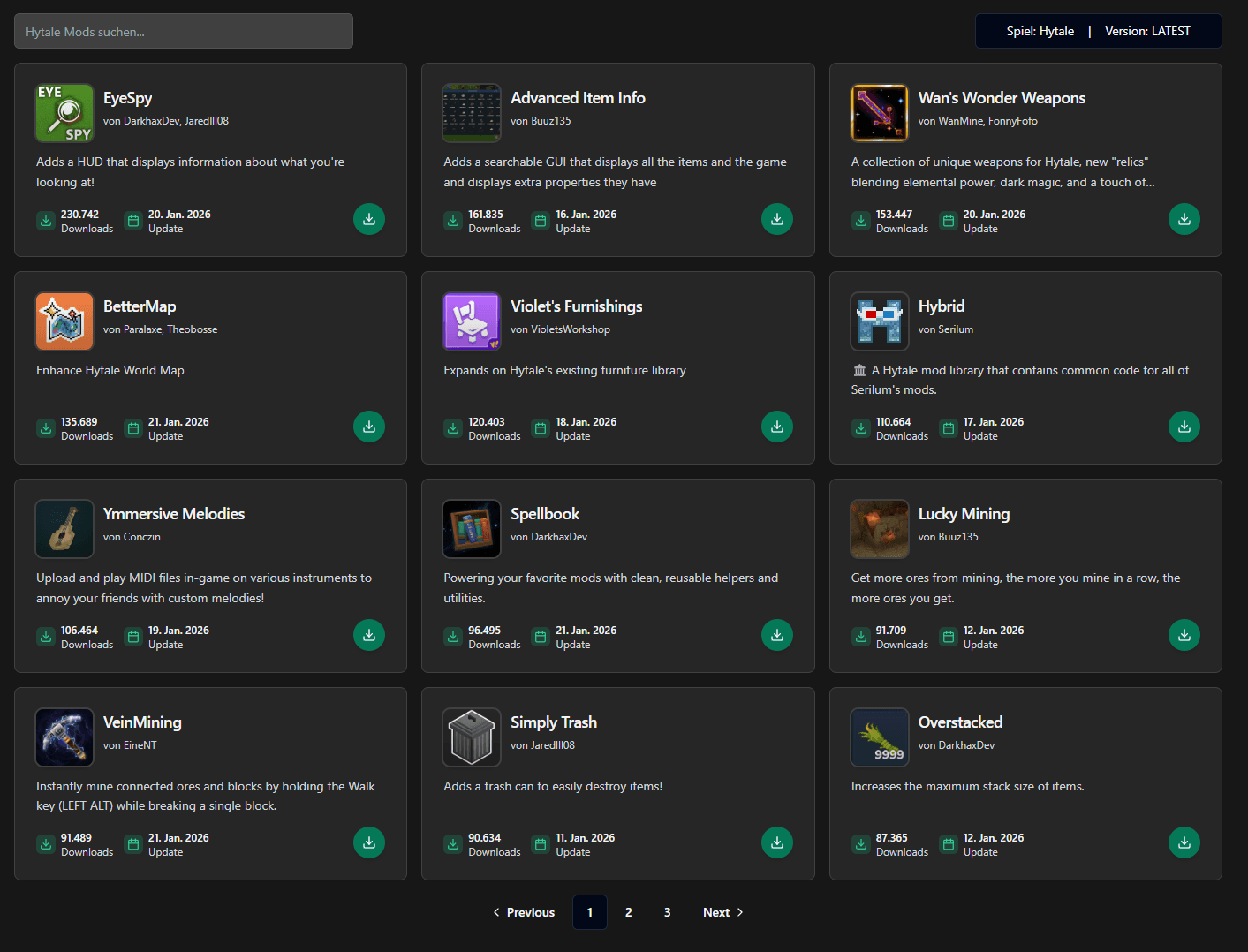The width and height of the screenshot is (1248, 952).
Task: Jump to results page 3
Action: click(x=667, y=912)
